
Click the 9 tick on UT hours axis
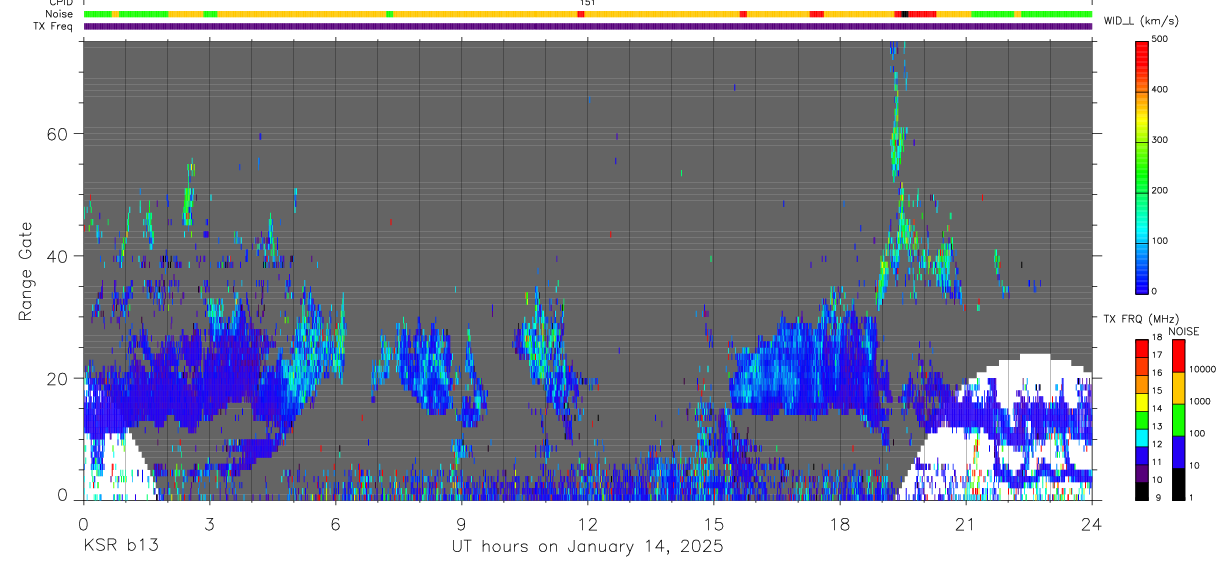[461, 524]
